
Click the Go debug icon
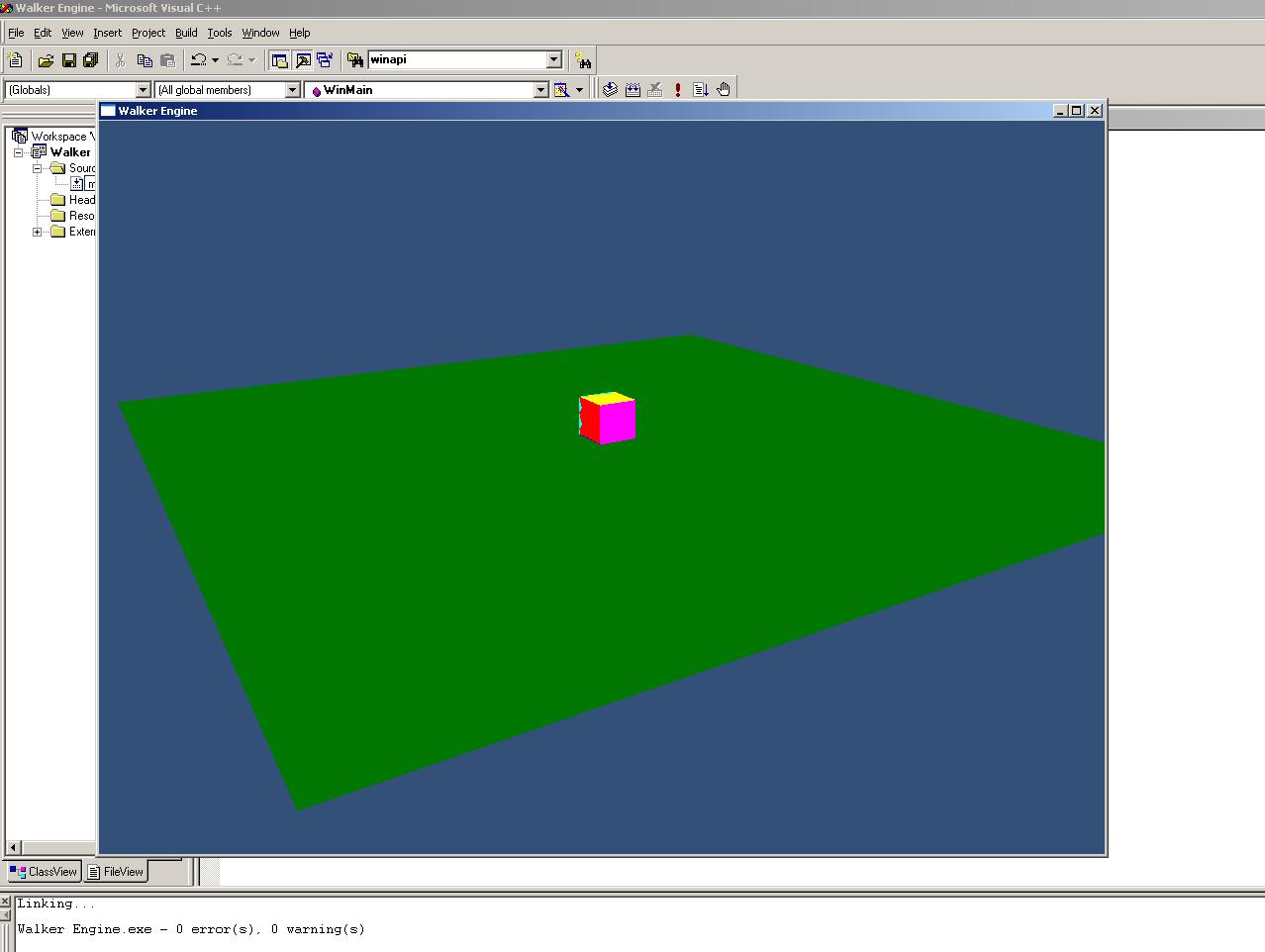pos(701,90)
